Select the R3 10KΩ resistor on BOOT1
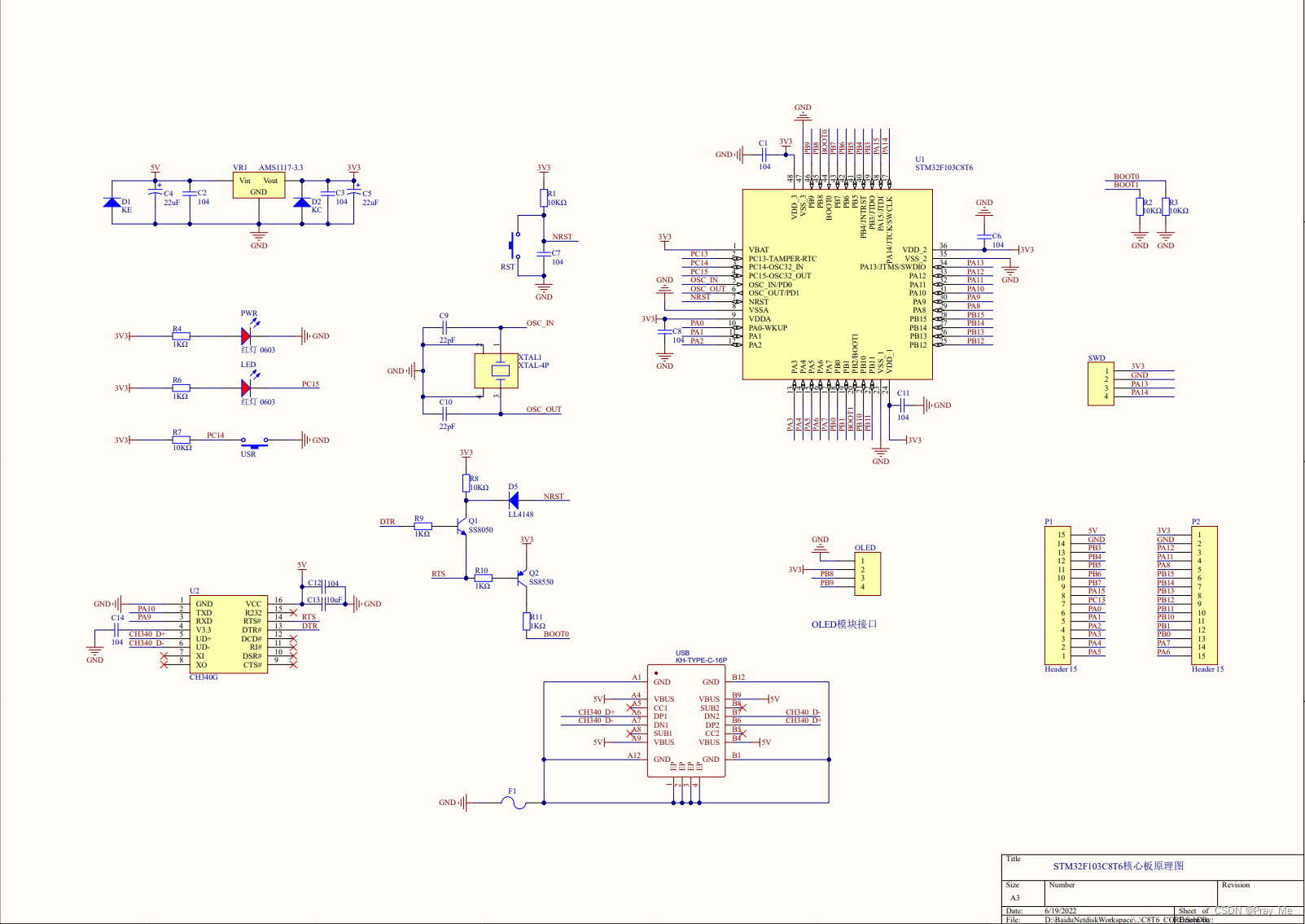Image resolution: width=1305 pixels, height=924 pixels. pos(1166,207)
